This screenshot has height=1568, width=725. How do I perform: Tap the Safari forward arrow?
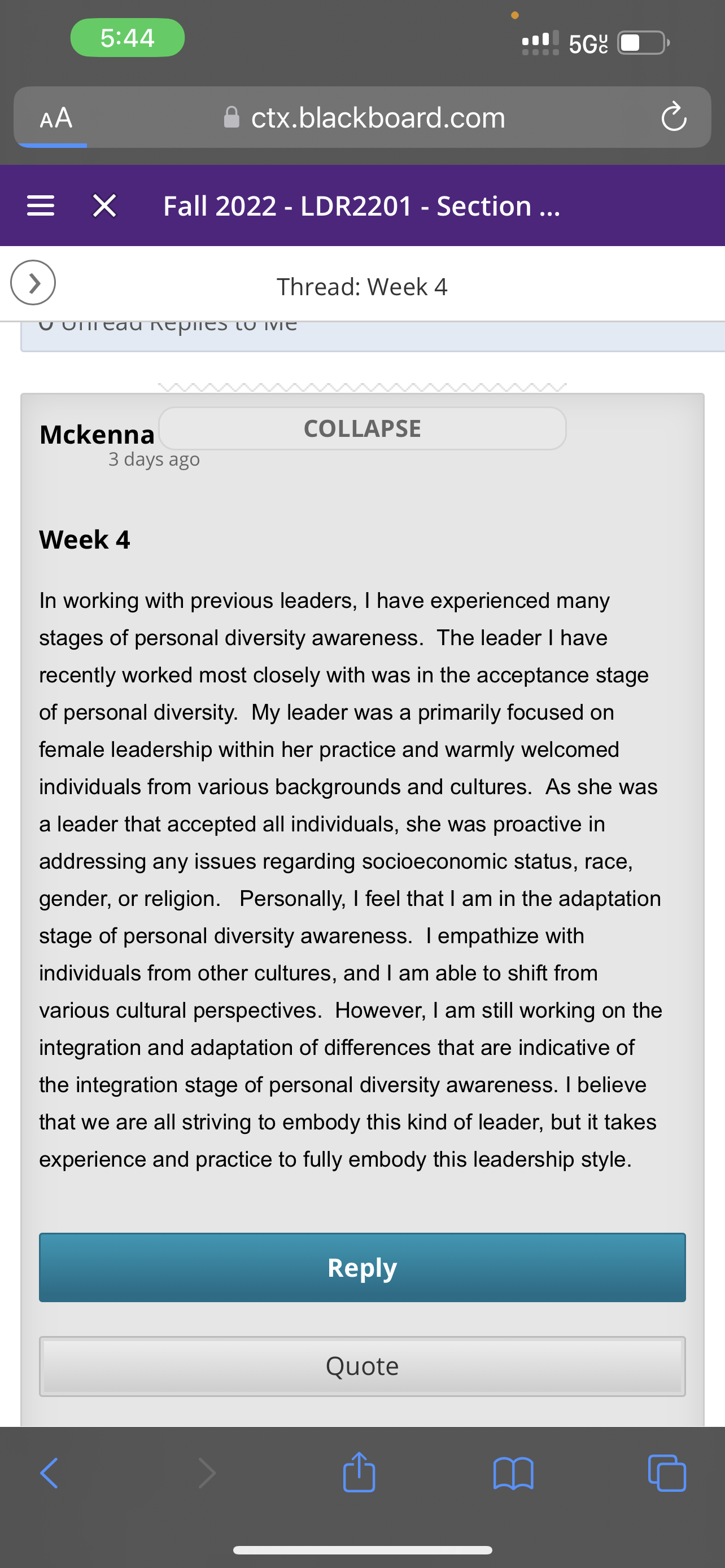coord(207,1473)
